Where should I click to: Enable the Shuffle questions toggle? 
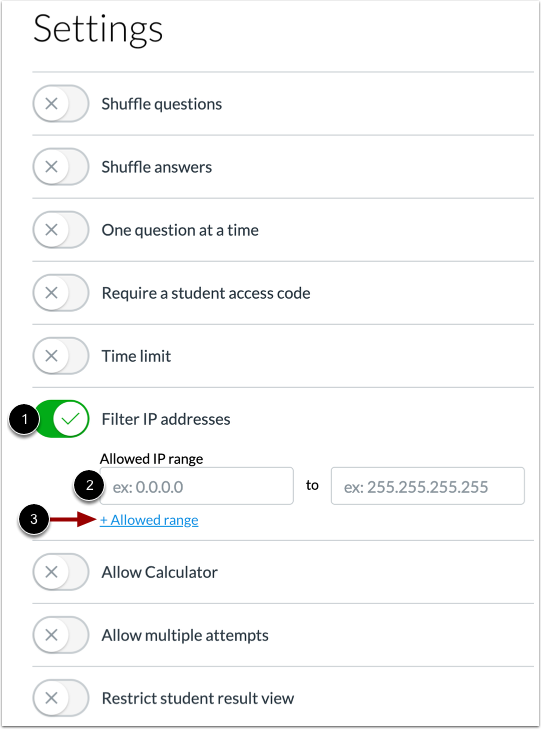(60, 104)
